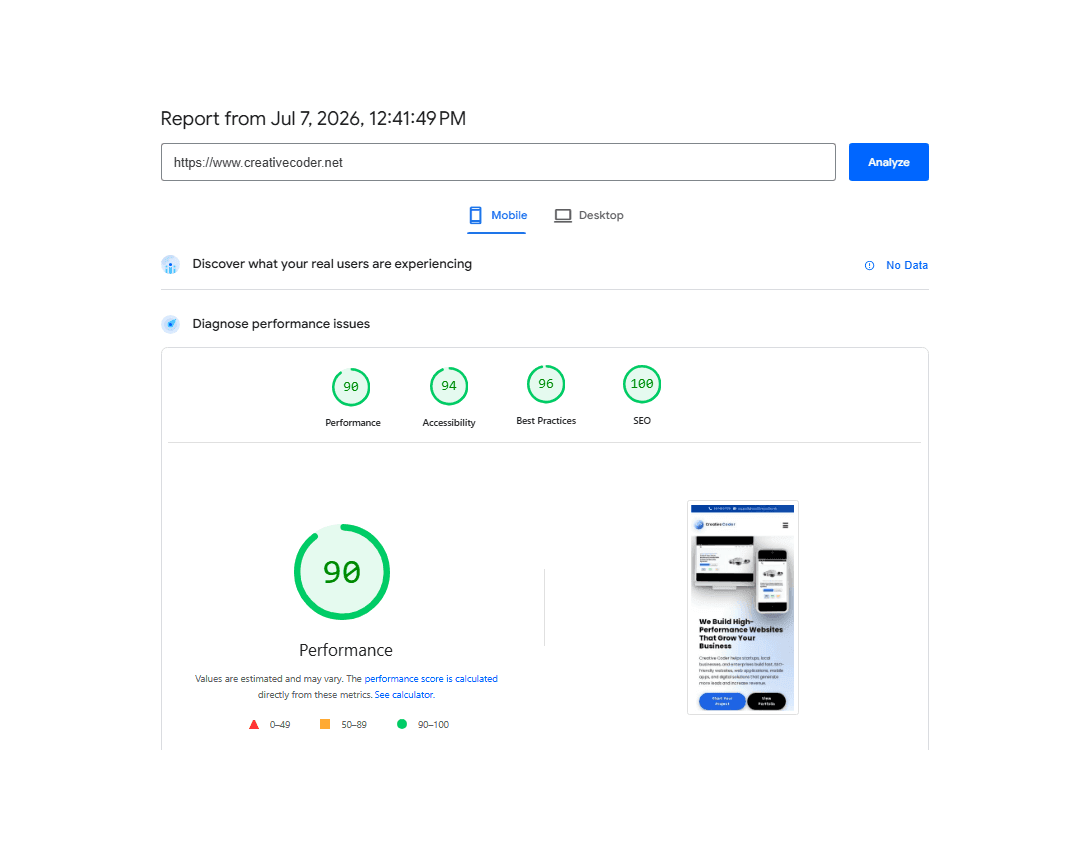The height and width of the screenshot is (866, 1076).
Task: Click the Best Practices label
Action: (546, 421)
